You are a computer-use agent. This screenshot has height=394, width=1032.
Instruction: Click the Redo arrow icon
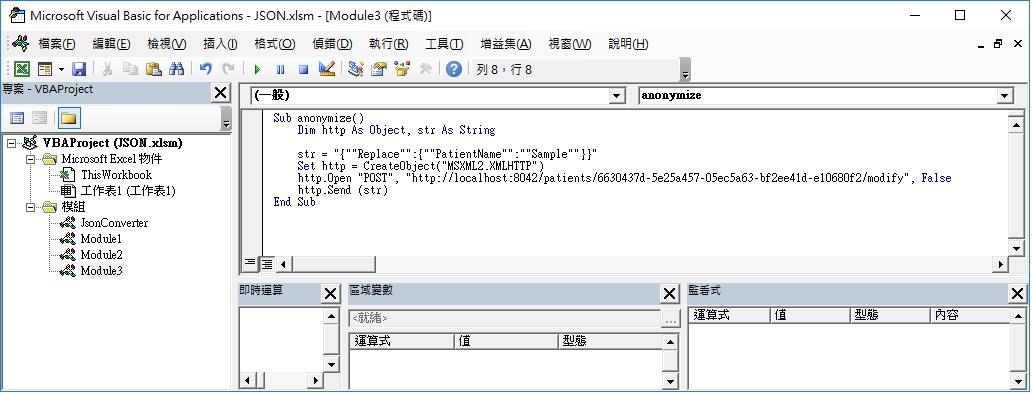pos(228,68)
